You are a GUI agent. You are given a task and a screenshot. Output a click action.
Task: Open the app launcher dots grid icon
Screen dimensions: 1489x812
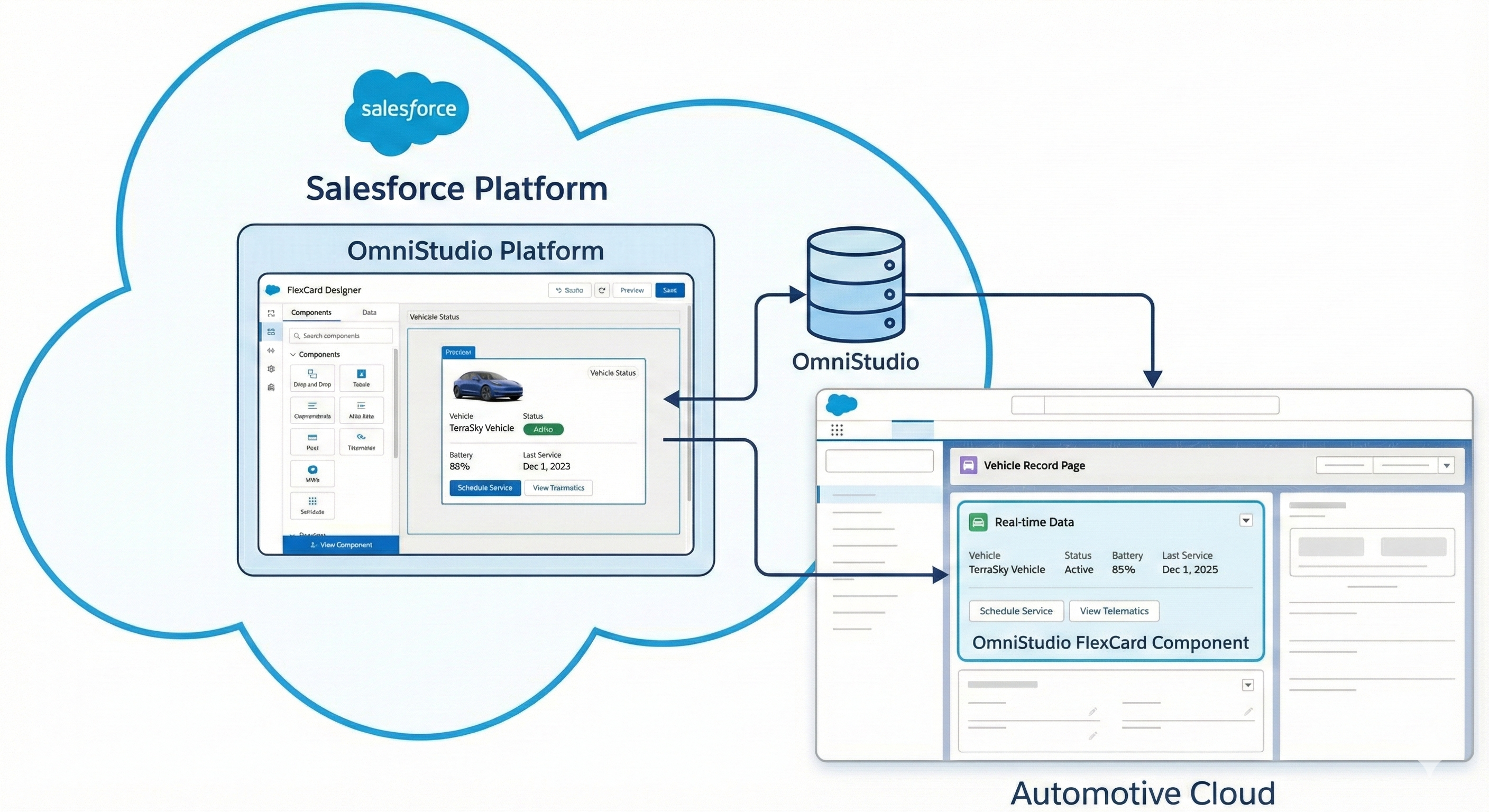pyautogui.click(x=837, y=429)
